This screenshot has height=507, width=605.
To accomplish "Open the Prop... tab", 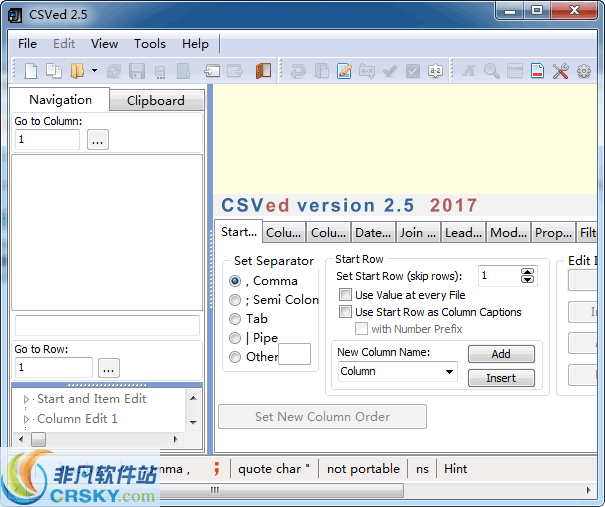I will [553, 233].
